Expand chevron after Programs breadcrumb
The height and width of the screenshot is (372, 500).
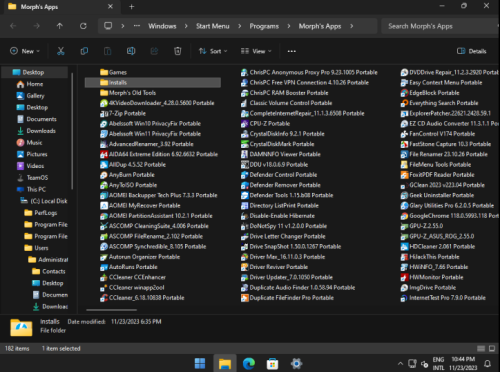coord(289,26)
